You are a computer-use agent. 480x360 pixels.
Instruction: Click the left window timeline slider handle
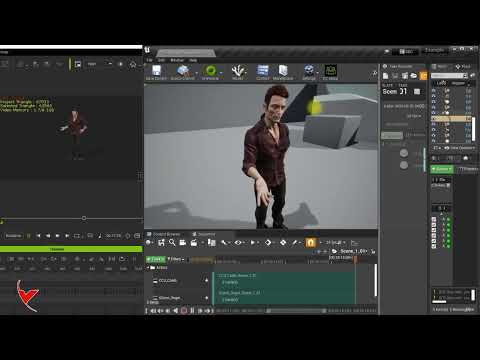84,218
